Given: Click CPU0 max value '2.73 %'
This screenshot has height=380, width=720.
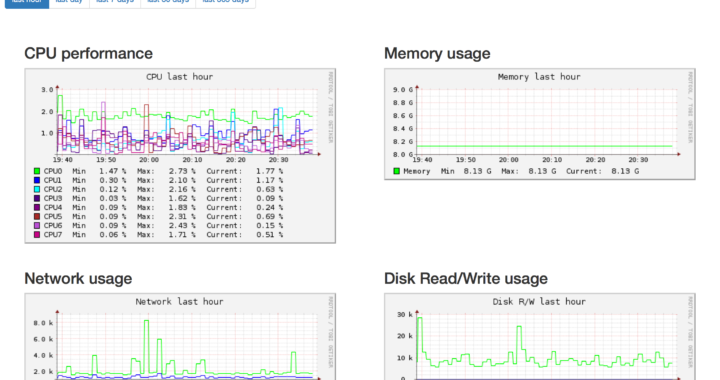Looking at the screenshot, I should (x=182, y=171).
